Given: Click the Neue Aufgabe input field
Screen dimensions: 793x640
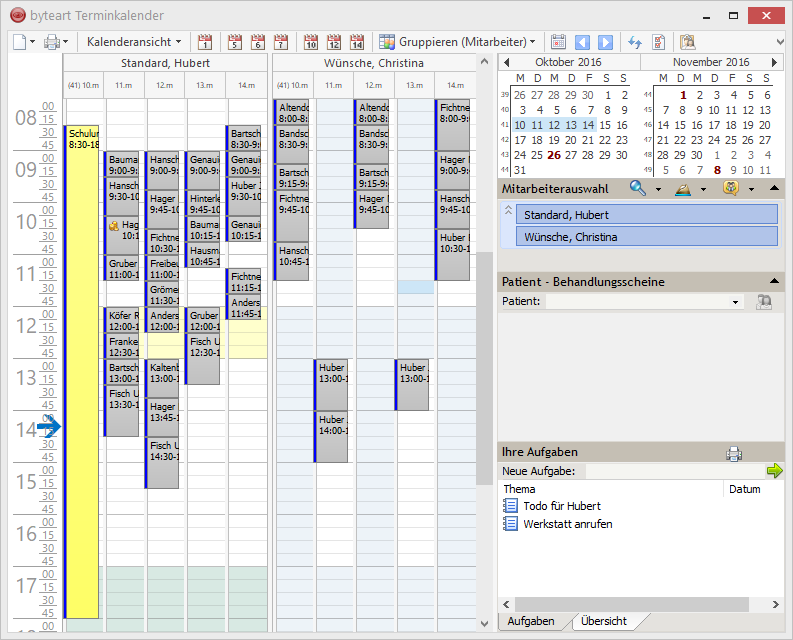Looking at the screenshot, I should pos(672,471).
